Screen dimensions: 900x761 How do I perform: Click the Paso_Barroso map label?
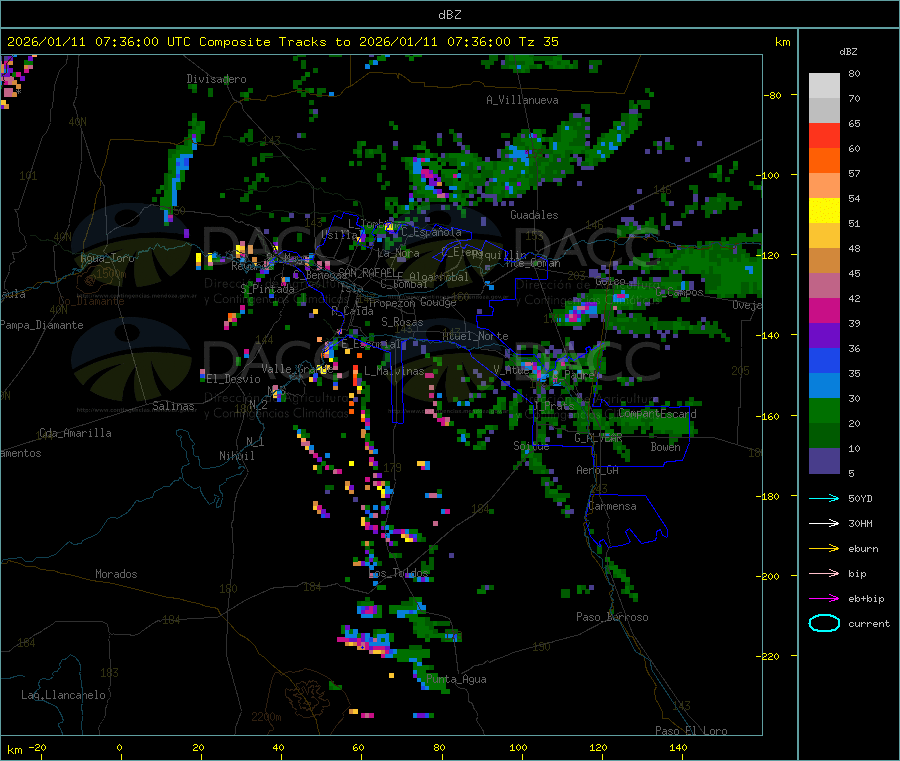coord(612,617)
